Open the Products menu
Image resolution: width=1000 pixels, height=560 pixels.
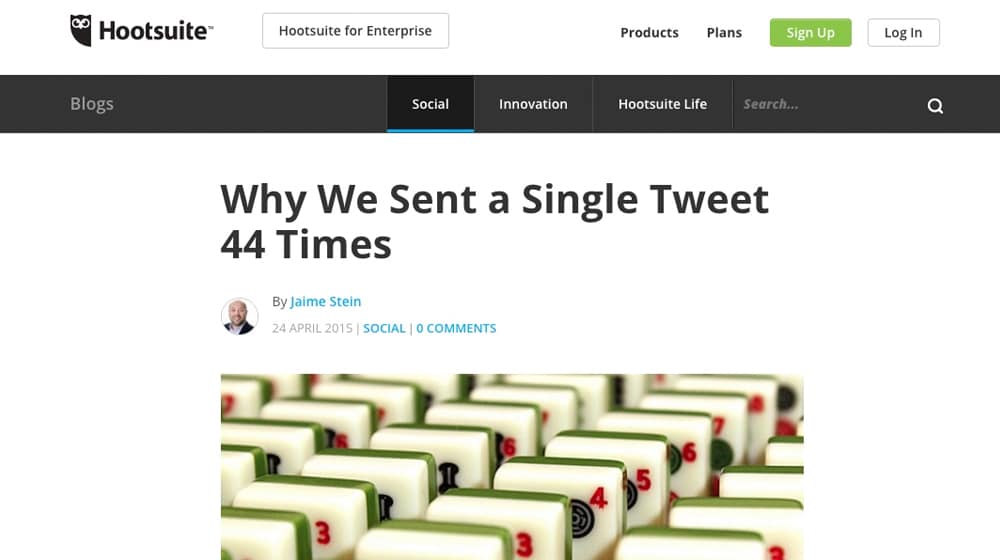(649, 32)
